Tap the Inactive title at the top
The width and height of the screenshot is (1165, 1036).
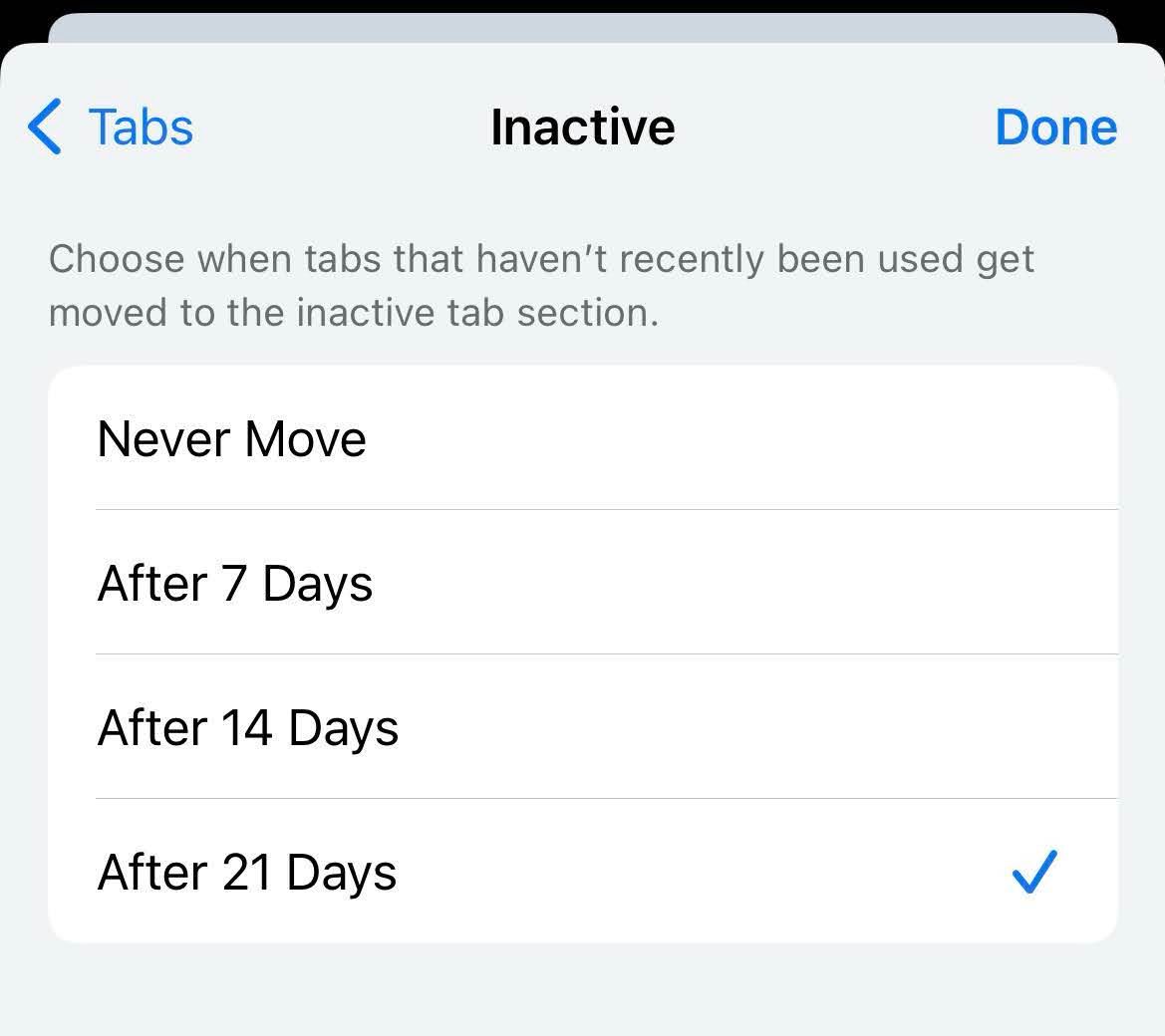pyautogui.click(x=582, y=127)
